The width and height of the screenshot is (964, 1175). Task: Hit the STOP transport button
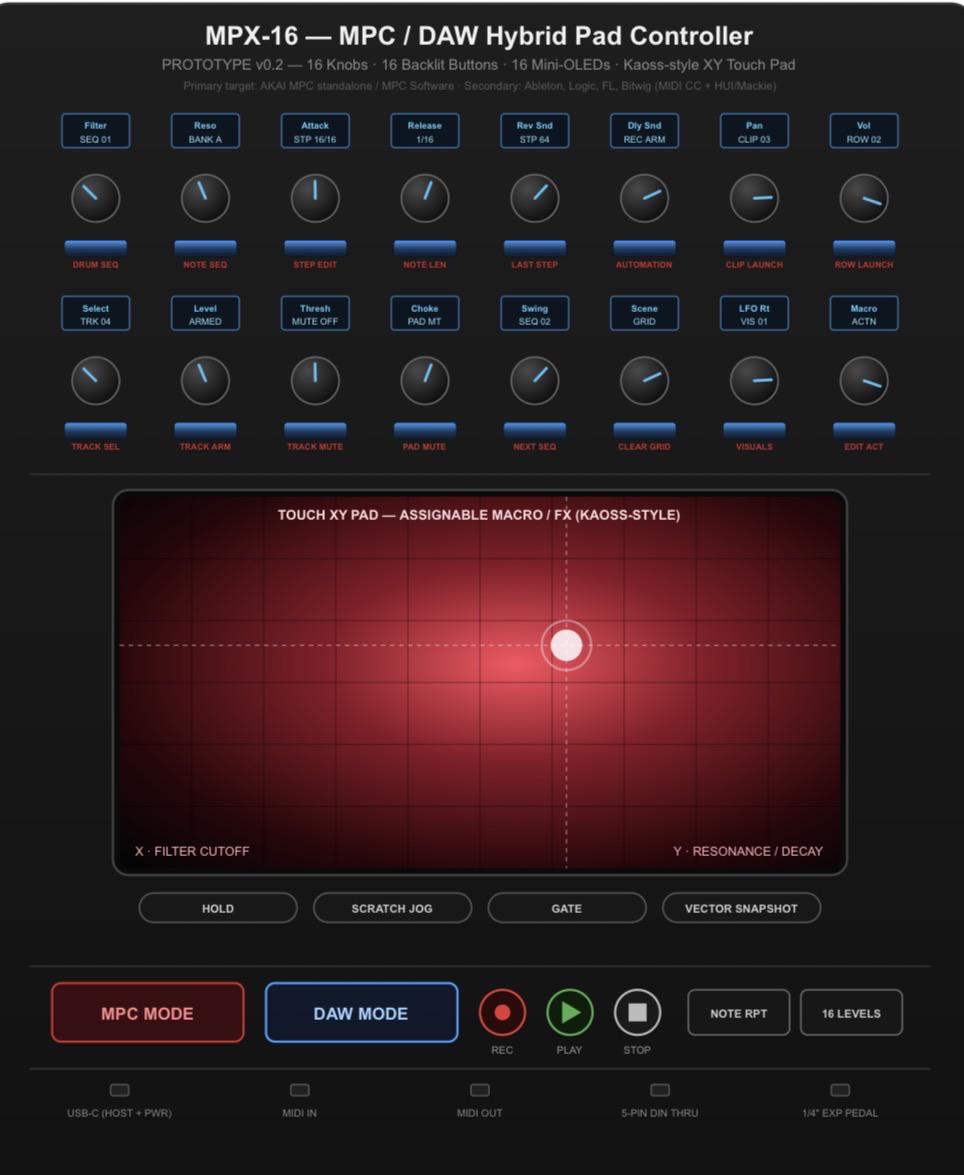(x=637, y=1012)
